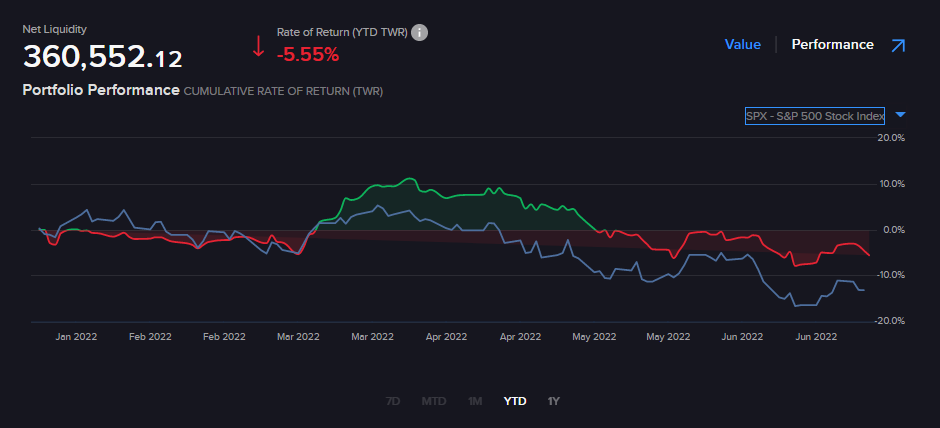Choose the MTD time range

tap(433, 401)
